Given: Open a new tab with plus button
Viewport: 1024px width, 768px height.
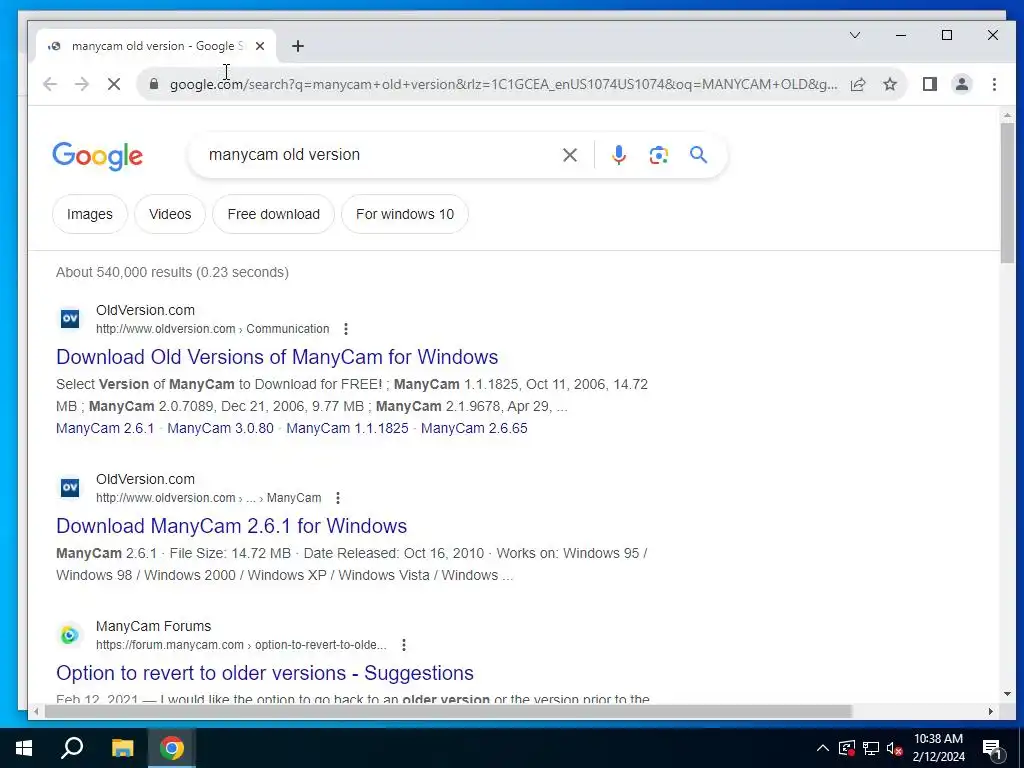Looking at the screenshot, I should click(298, 46).
